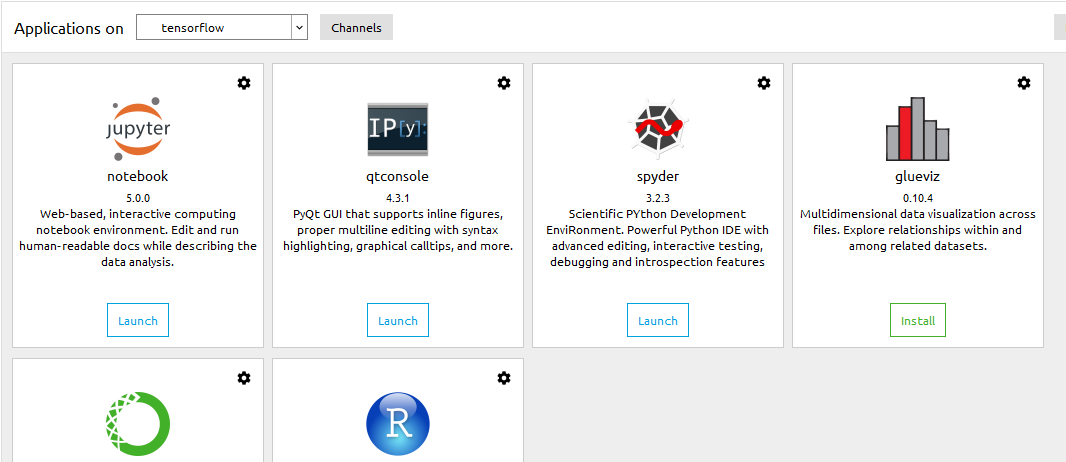Click spyder description text
Viewport: 1066px width, 462px height.
(658, 238)
